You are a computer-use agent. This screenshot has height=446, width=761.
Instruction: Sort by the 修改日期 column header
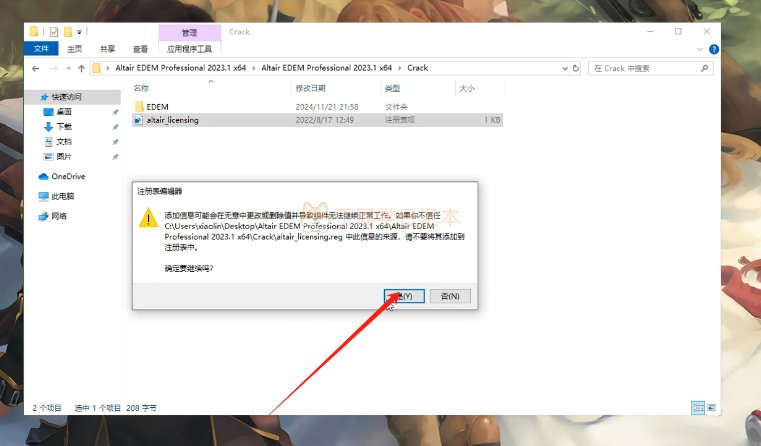(x=310, y=88)
